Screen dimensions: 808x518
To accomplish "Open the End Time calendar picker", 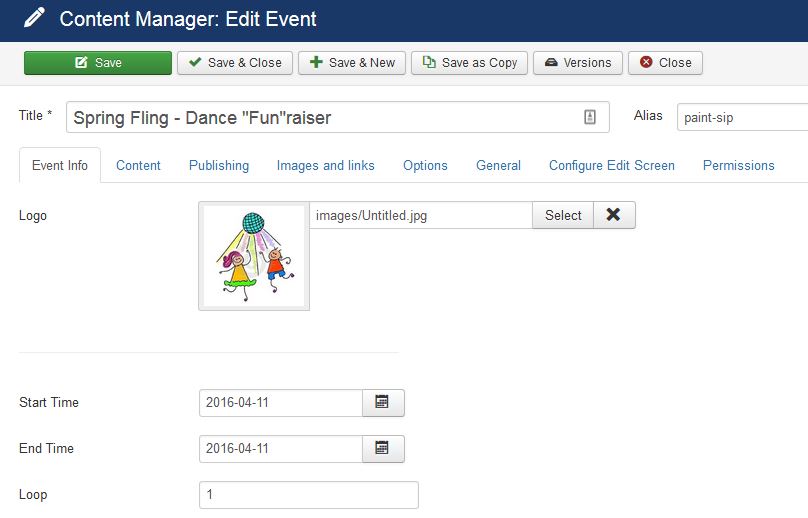I will coord(382,448).
